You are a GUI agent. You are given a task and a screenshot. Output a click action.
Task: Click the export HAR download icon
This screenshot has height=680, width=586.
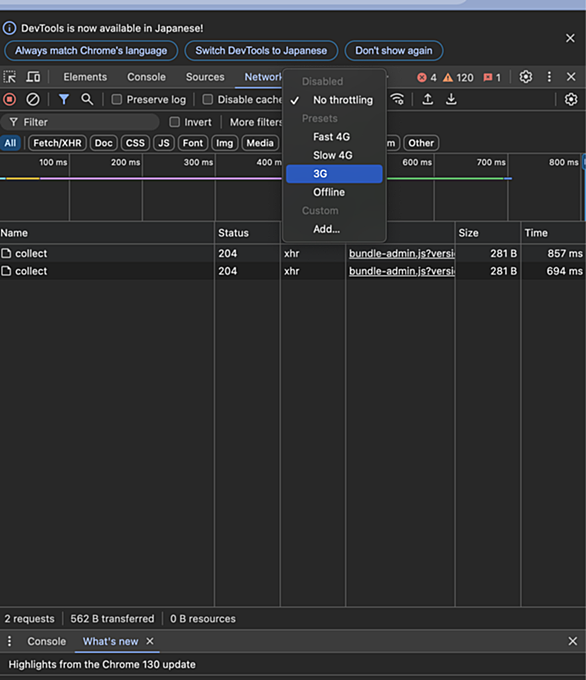coord(451,99)
